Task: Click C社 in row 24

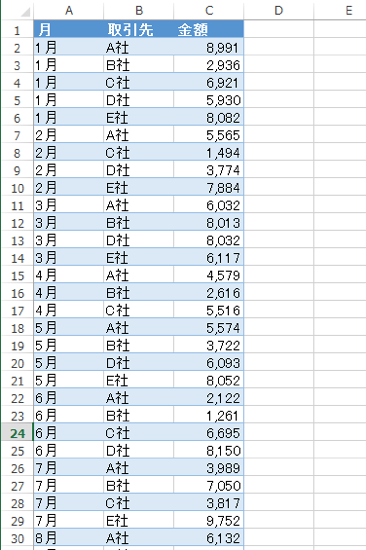Action: coord(139,433)
